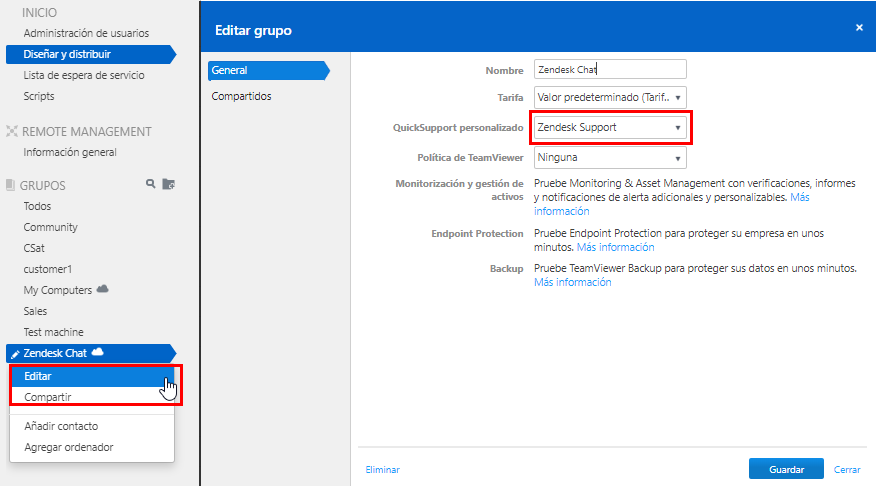Click the INICIO heading

(x=39, y=12)
